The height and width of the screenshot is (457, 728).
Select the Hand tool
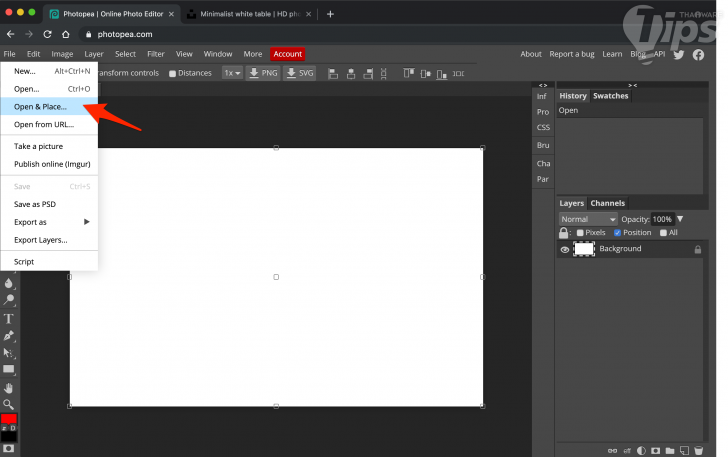point(9,387)
